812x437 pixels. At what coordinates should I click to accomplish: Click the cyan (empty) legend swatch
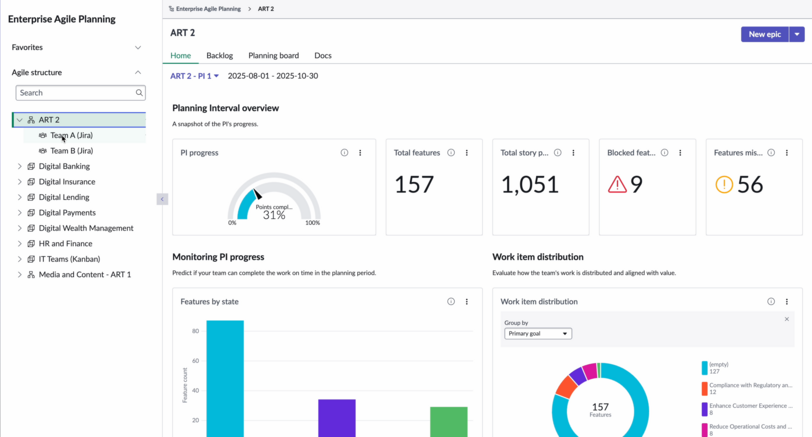(x=704, y=368)
